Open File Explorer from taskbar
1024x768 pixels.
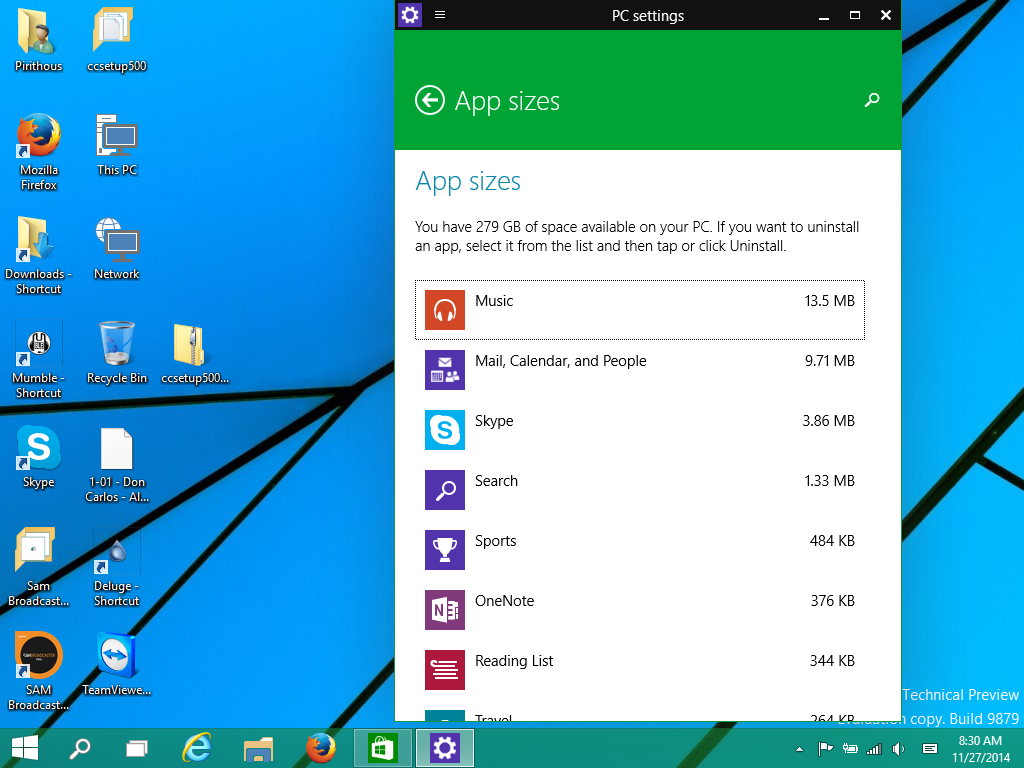point(258,748)
